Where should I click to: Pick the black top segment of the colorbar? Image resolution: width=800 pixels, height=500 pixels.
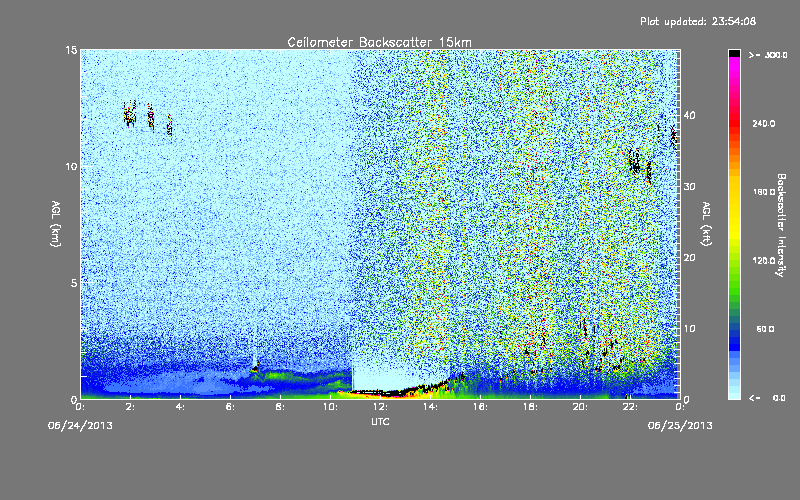pos(734,53)
